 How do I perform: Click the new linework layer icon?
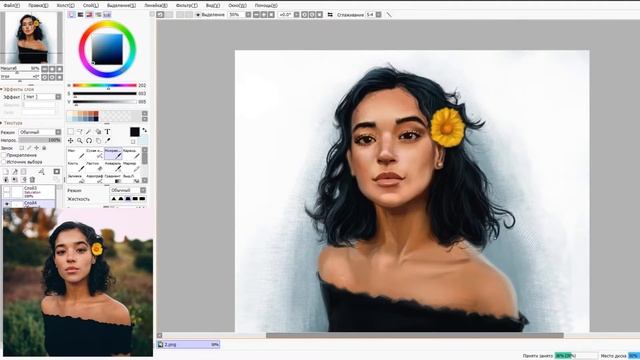[15, 172]
